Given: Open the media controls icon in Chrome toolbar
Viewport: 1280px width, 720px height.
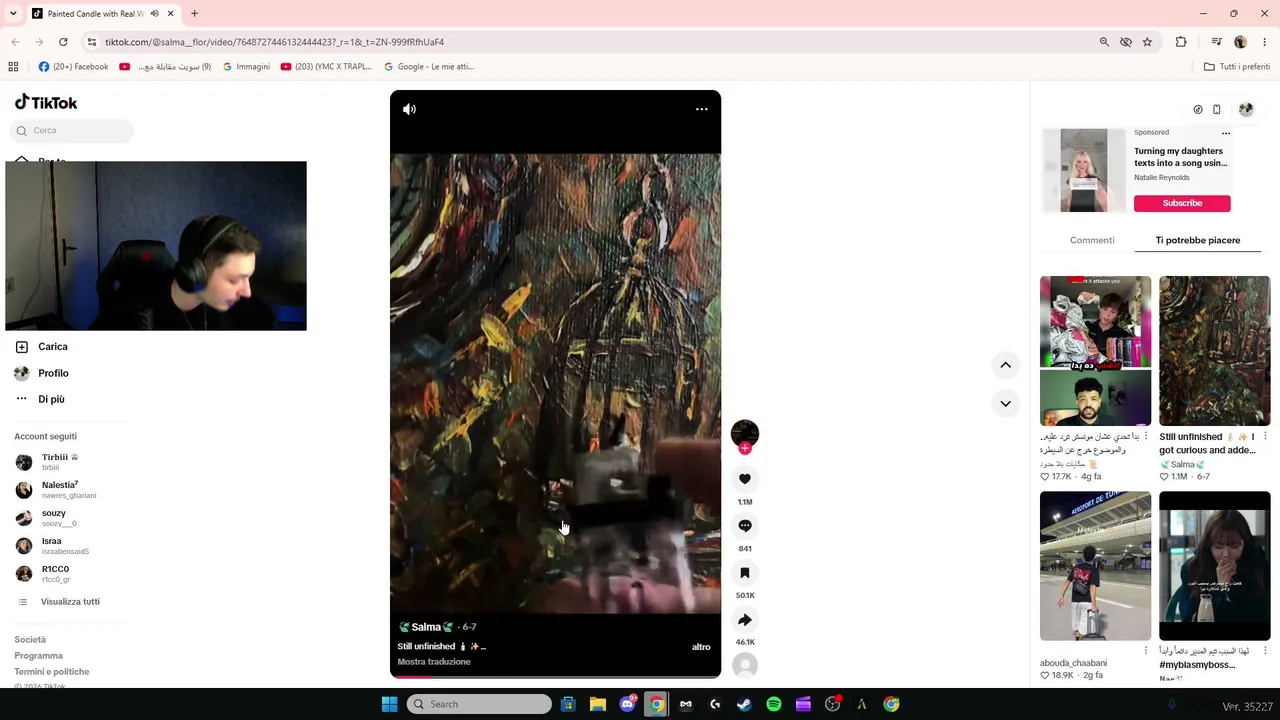Looking at the screenshot, I should [1216, 42].
